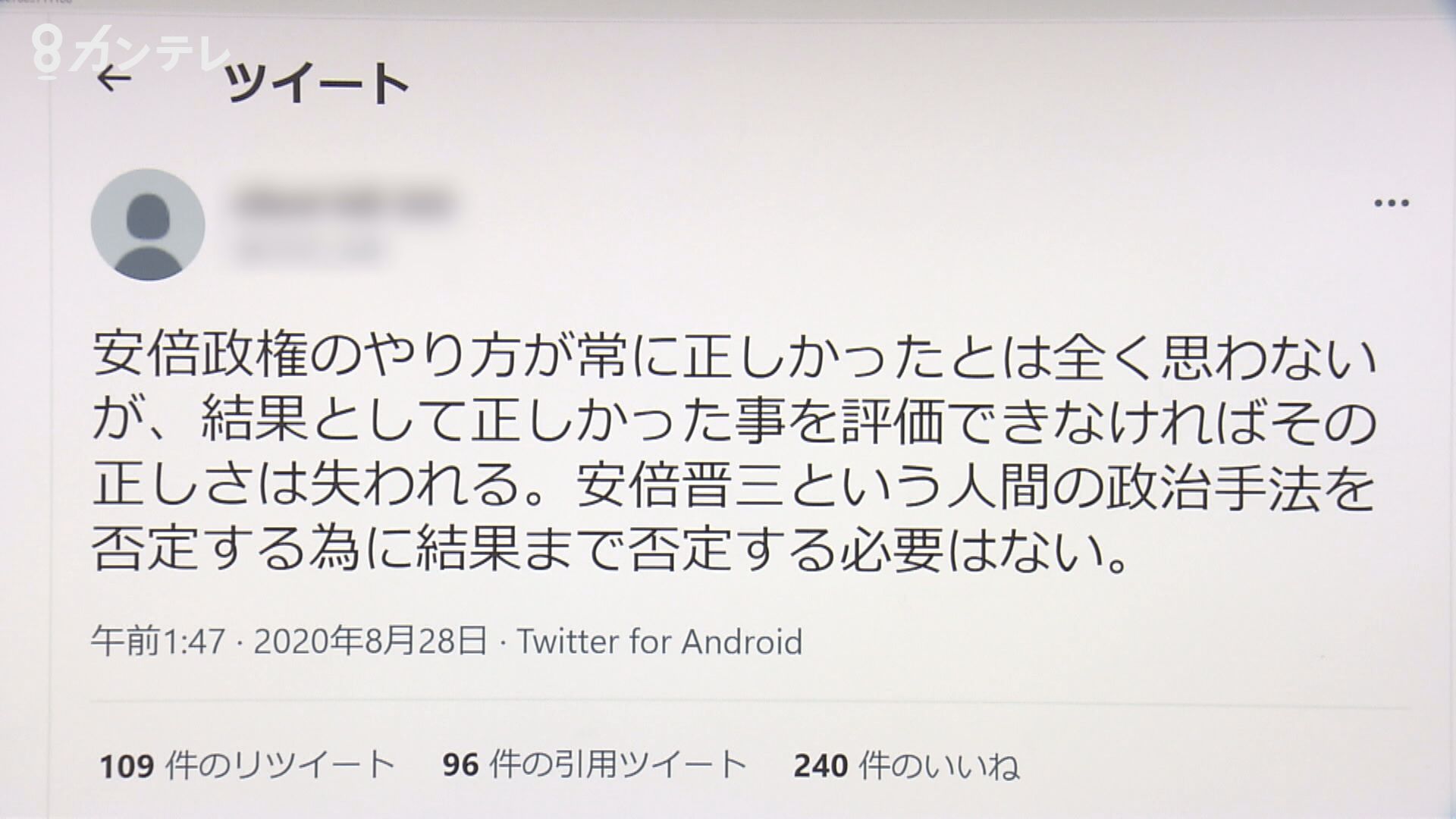Click the tweet line starting 安倍政権のやり方

pyautogui.click(x=735, y=357)
